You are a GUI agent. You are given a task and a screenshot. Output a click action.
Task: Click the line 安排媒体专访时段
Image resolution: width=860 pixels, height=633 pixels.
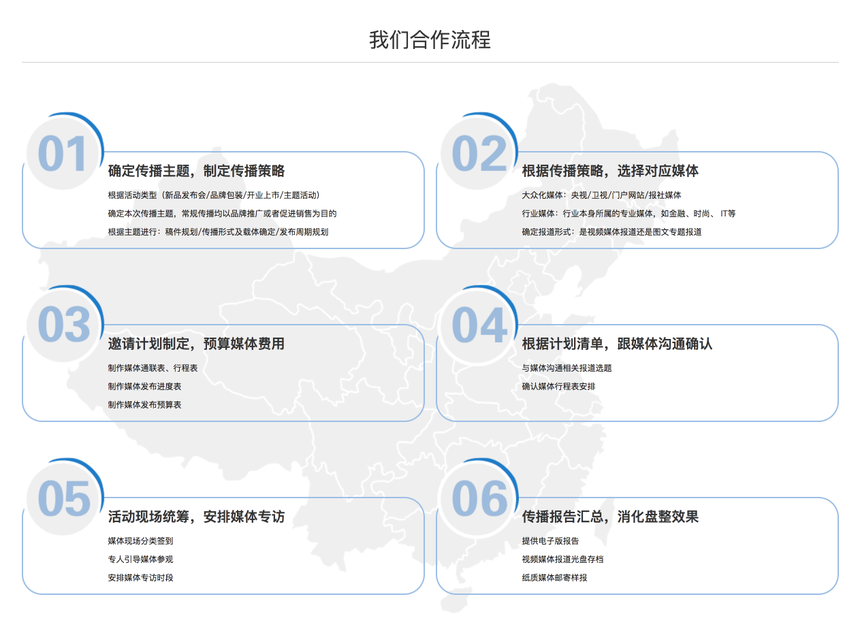[140, 578]
